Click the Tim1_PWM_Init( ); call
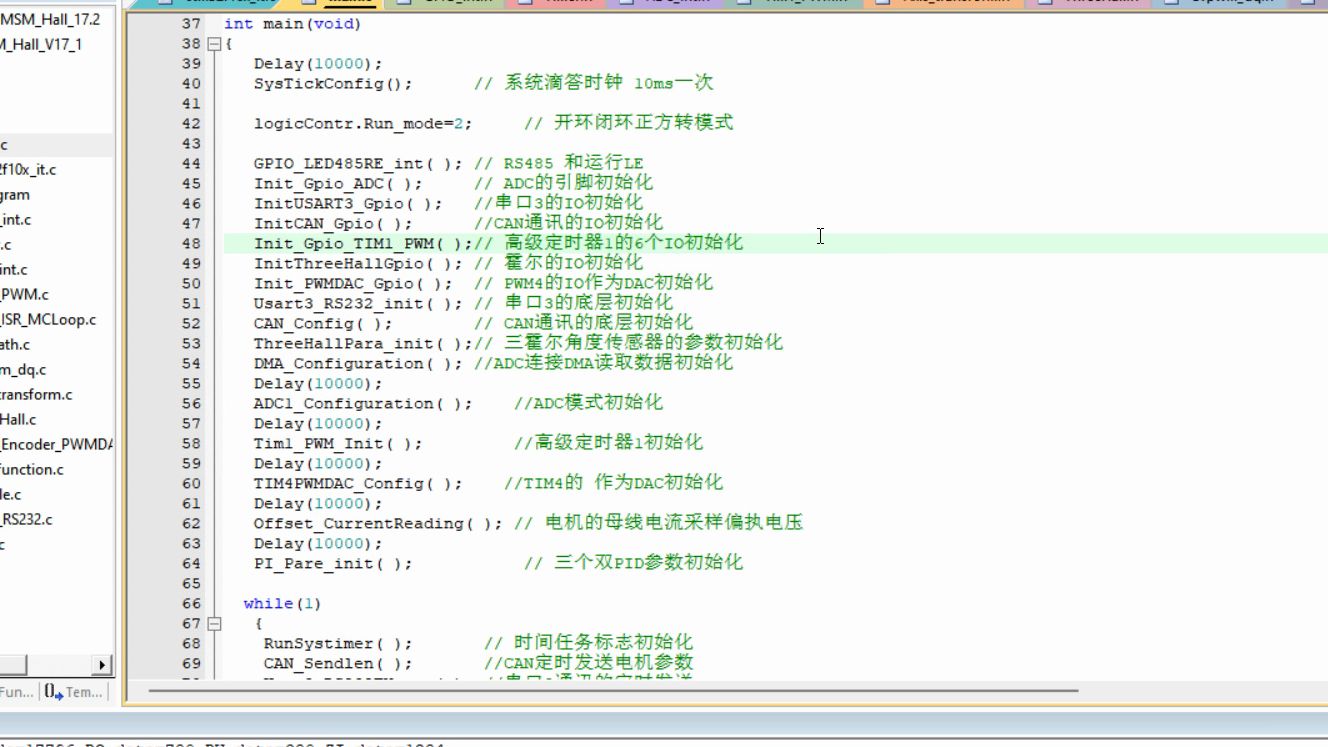Viewport: 1328px width, 747px height. tap(338, 444)
